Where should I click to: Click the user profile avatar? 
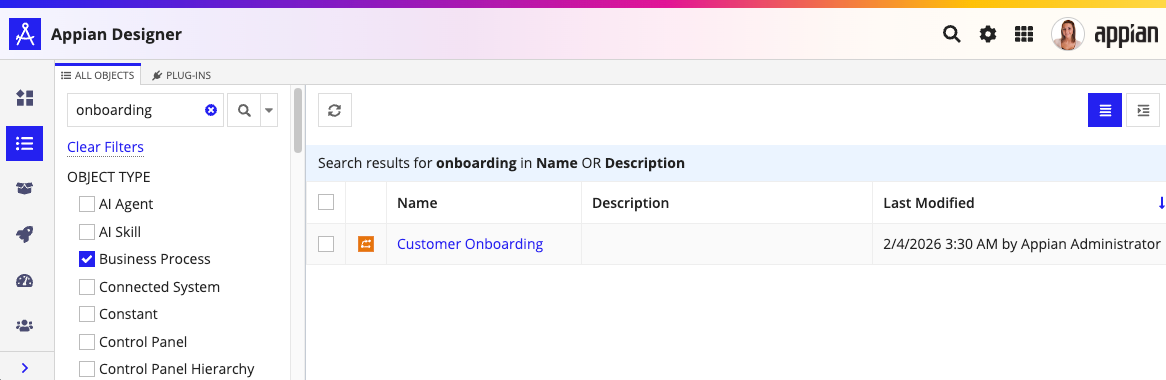[1068, 34]
